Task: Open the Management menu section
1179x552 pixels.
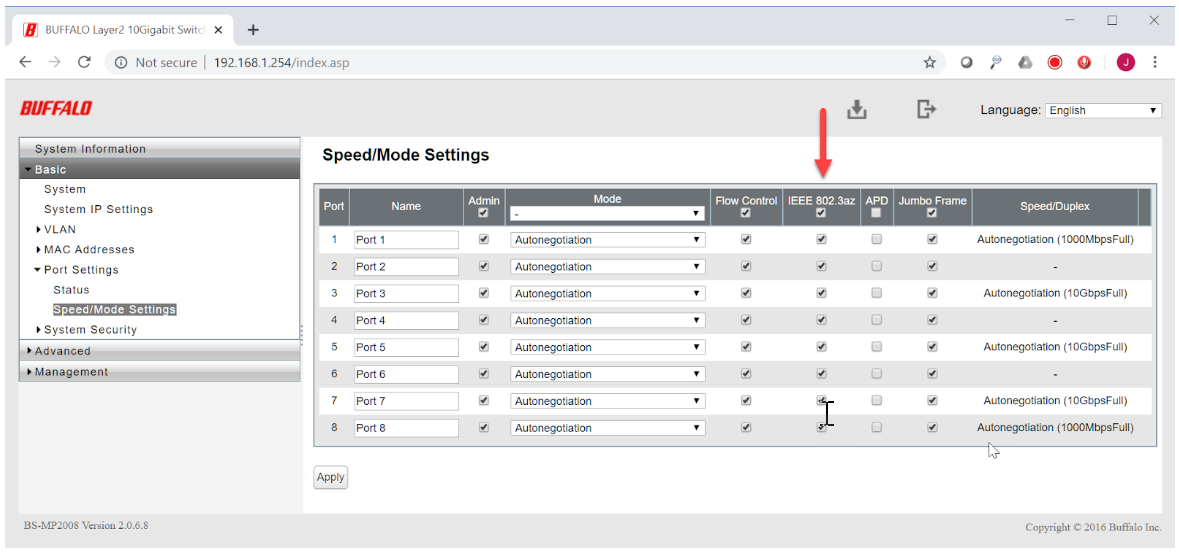Action: (x=70, y=372)
